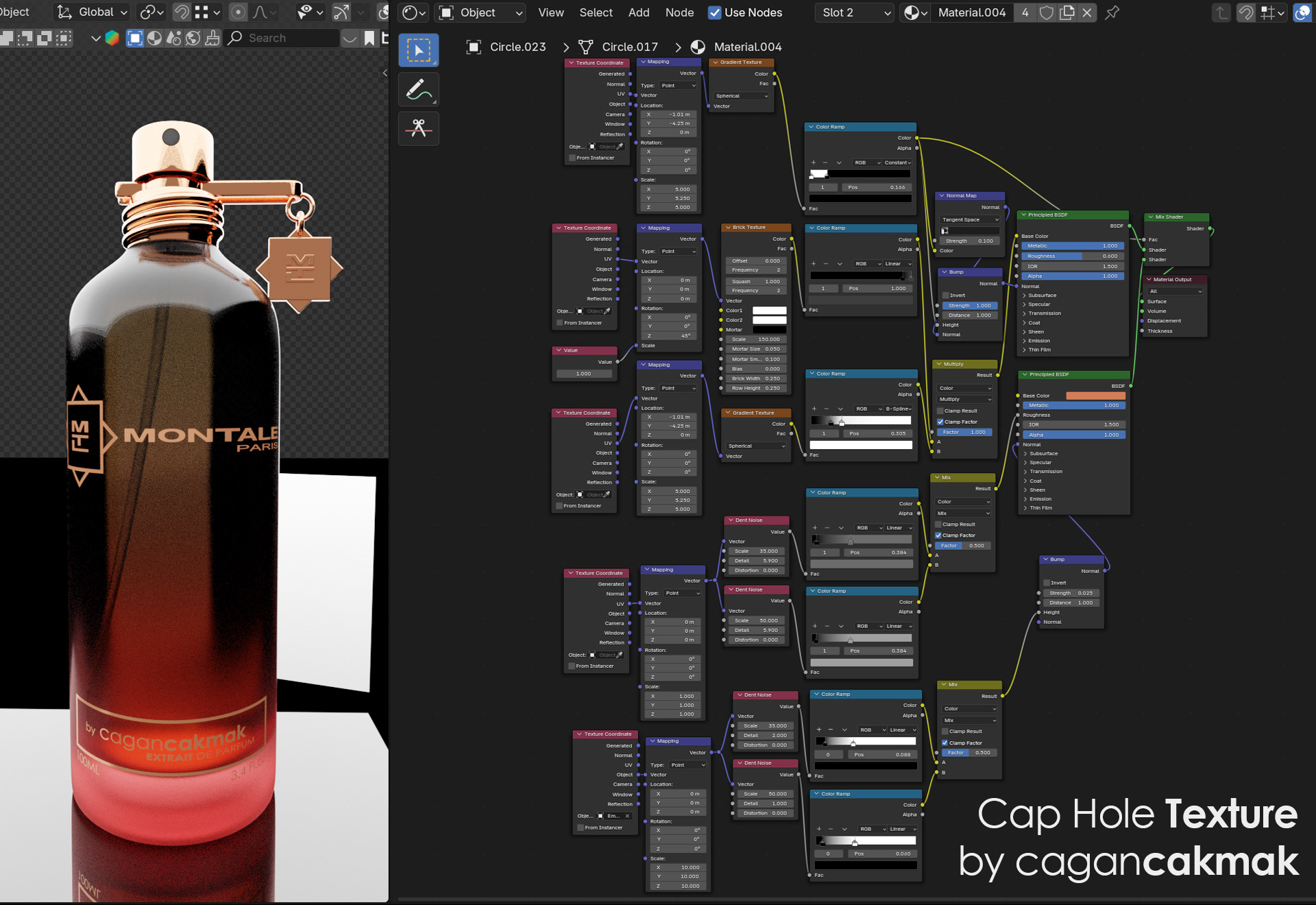The image size is (1316, 905).
Task: Open the Tangent Space dropdown in Normal Map
Action: 969,219
